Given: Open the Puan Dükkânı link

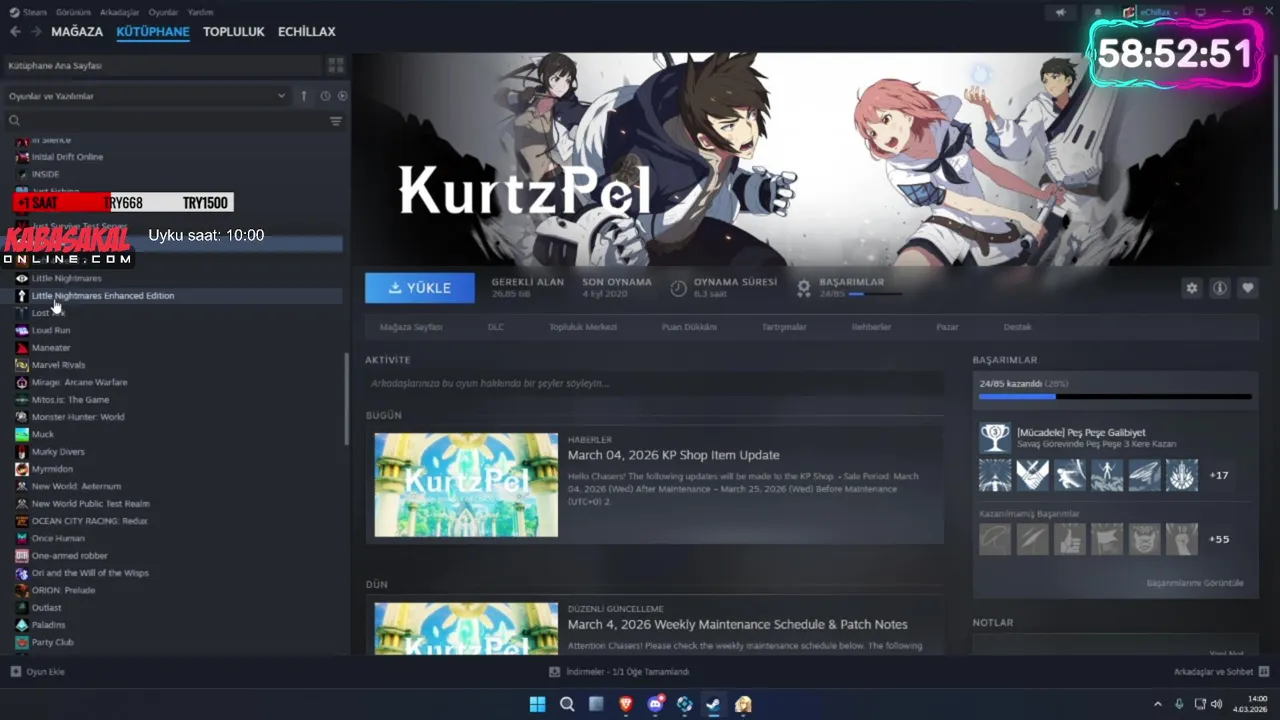Looking at the screenshot, I should [689, 327].
